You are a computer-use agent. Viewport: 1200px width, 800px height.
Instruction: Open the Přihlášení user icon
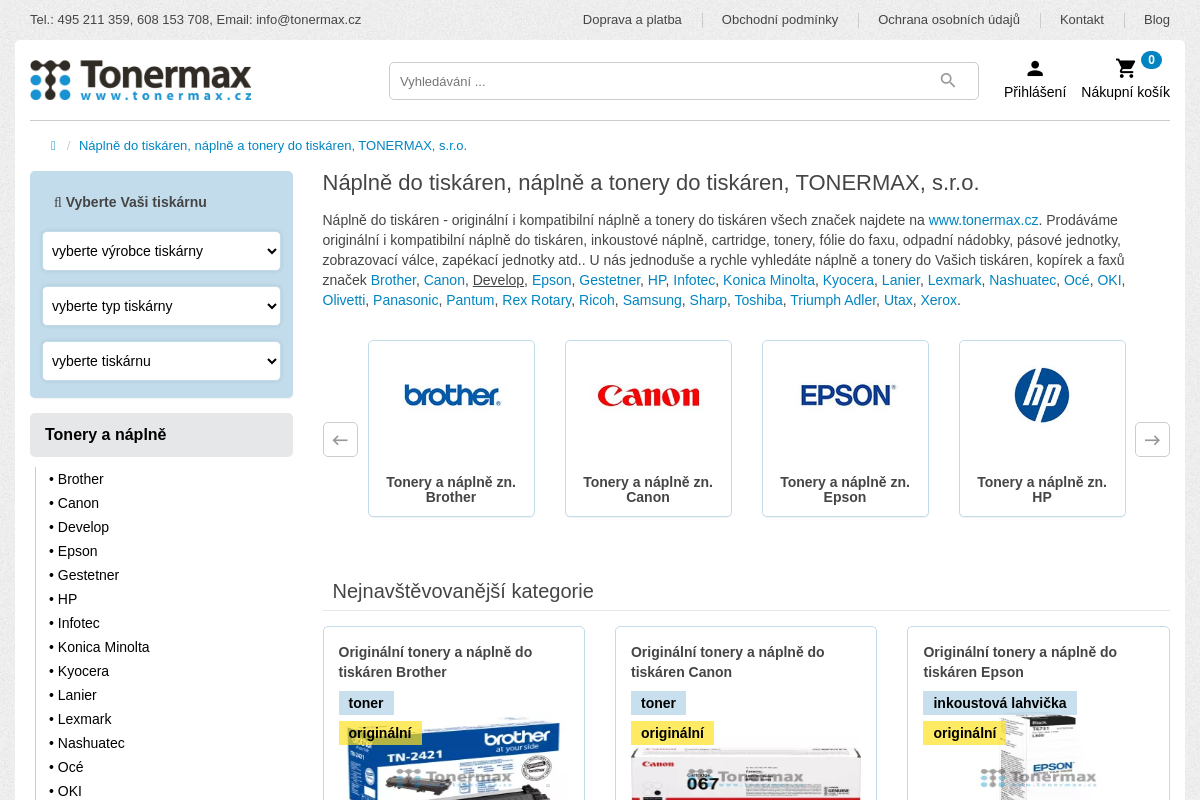point(1035,68)
